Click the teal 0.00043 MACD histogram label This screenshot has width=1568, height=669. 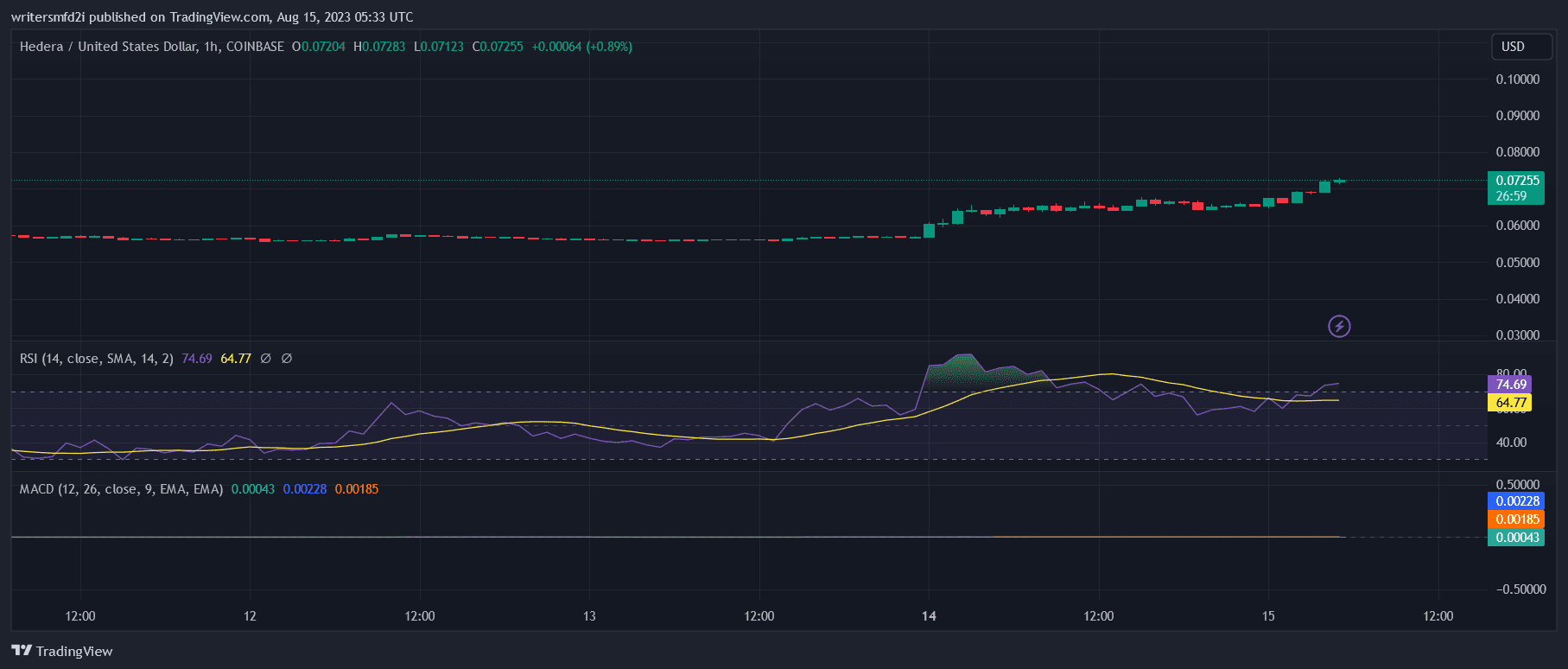pos(1516,538)
